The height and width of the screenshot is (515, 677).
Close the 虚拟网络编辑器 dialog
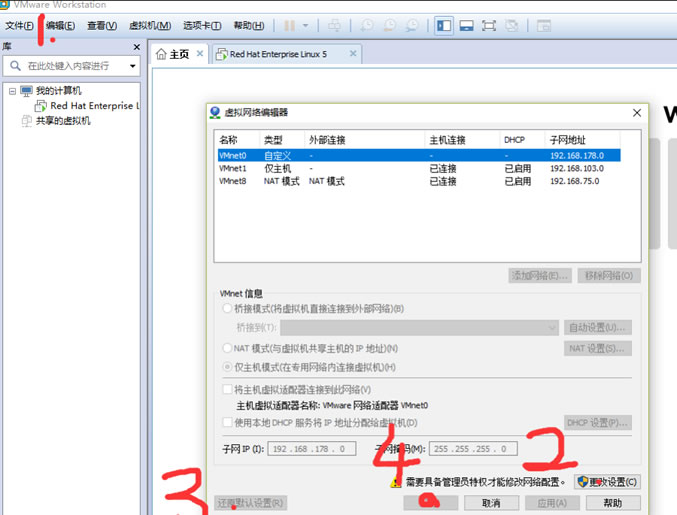(637, 113)
